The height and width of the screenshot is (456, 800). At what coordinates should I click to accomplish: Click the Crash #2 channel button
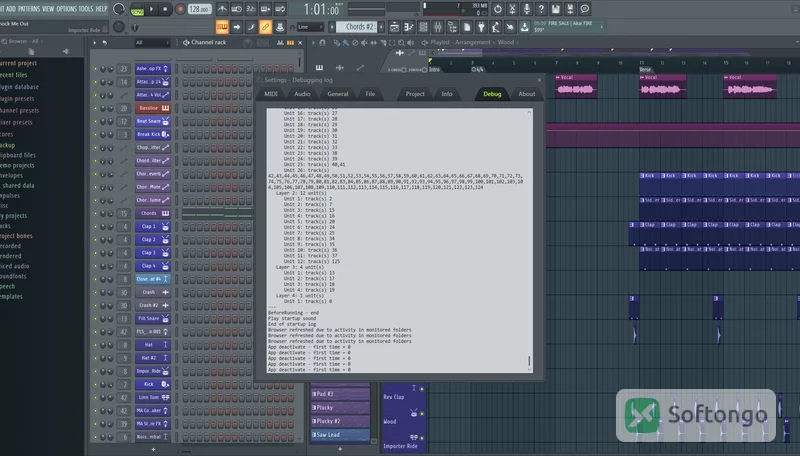click(153, 306)
